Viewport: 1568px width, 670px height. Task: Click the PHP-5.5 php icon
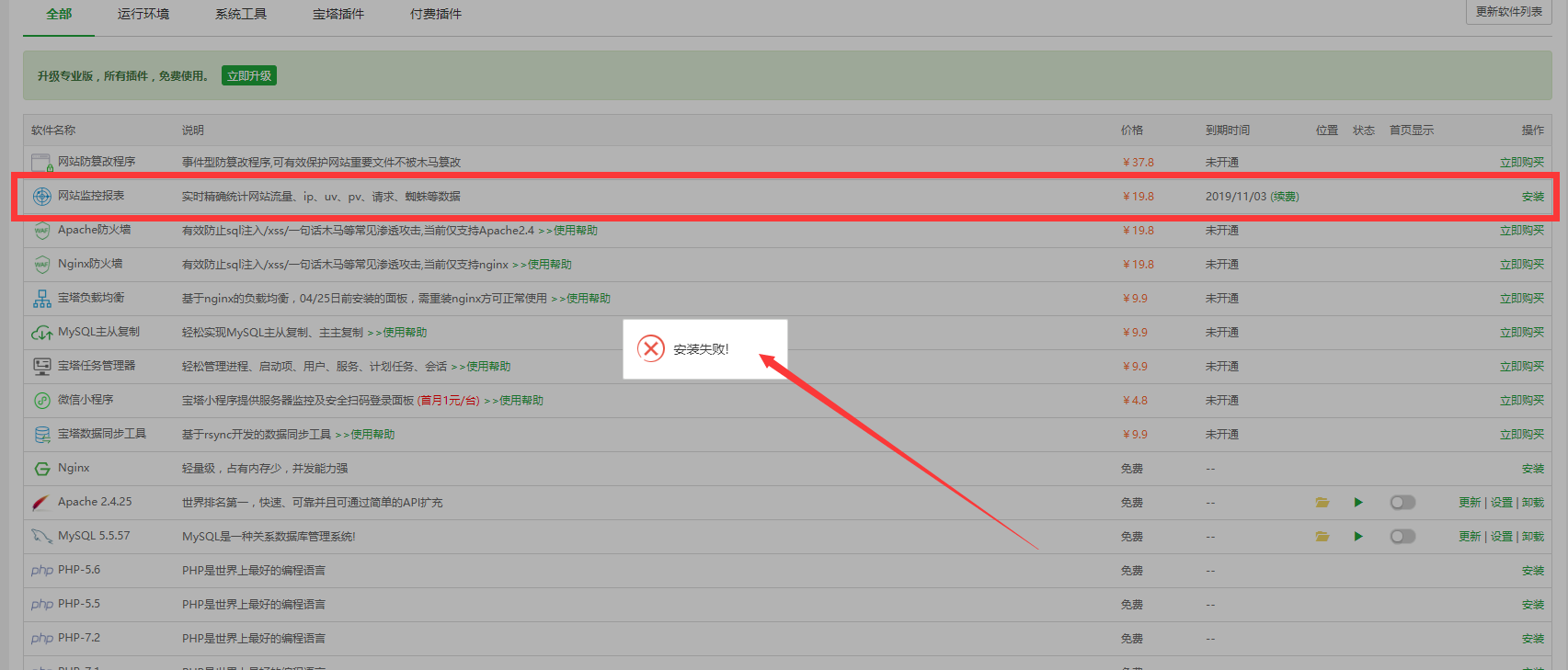(42, 605)
